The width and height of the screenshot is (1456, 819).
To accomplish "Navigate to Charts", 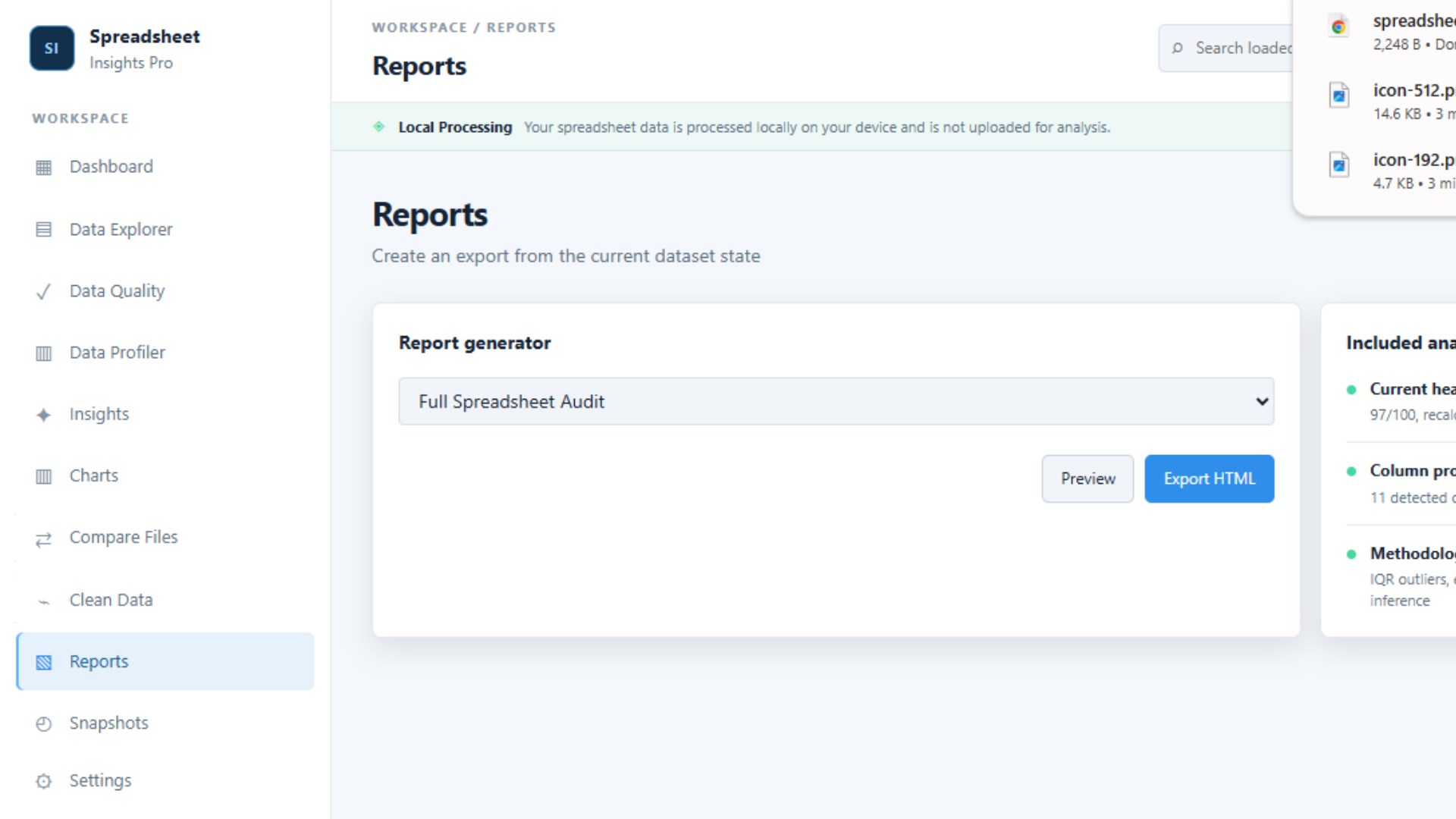I will [165, 475].
